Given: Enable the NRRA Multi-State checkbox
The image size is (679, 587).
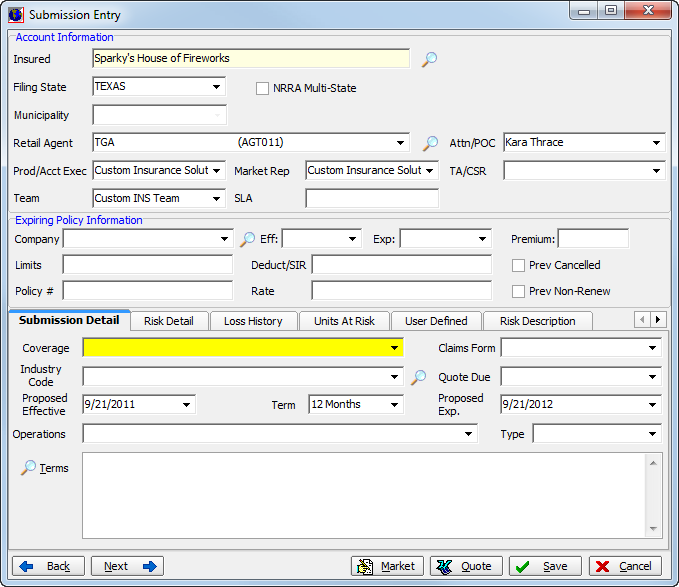Looking at the screenshot, I should click(x=263, y=88).
